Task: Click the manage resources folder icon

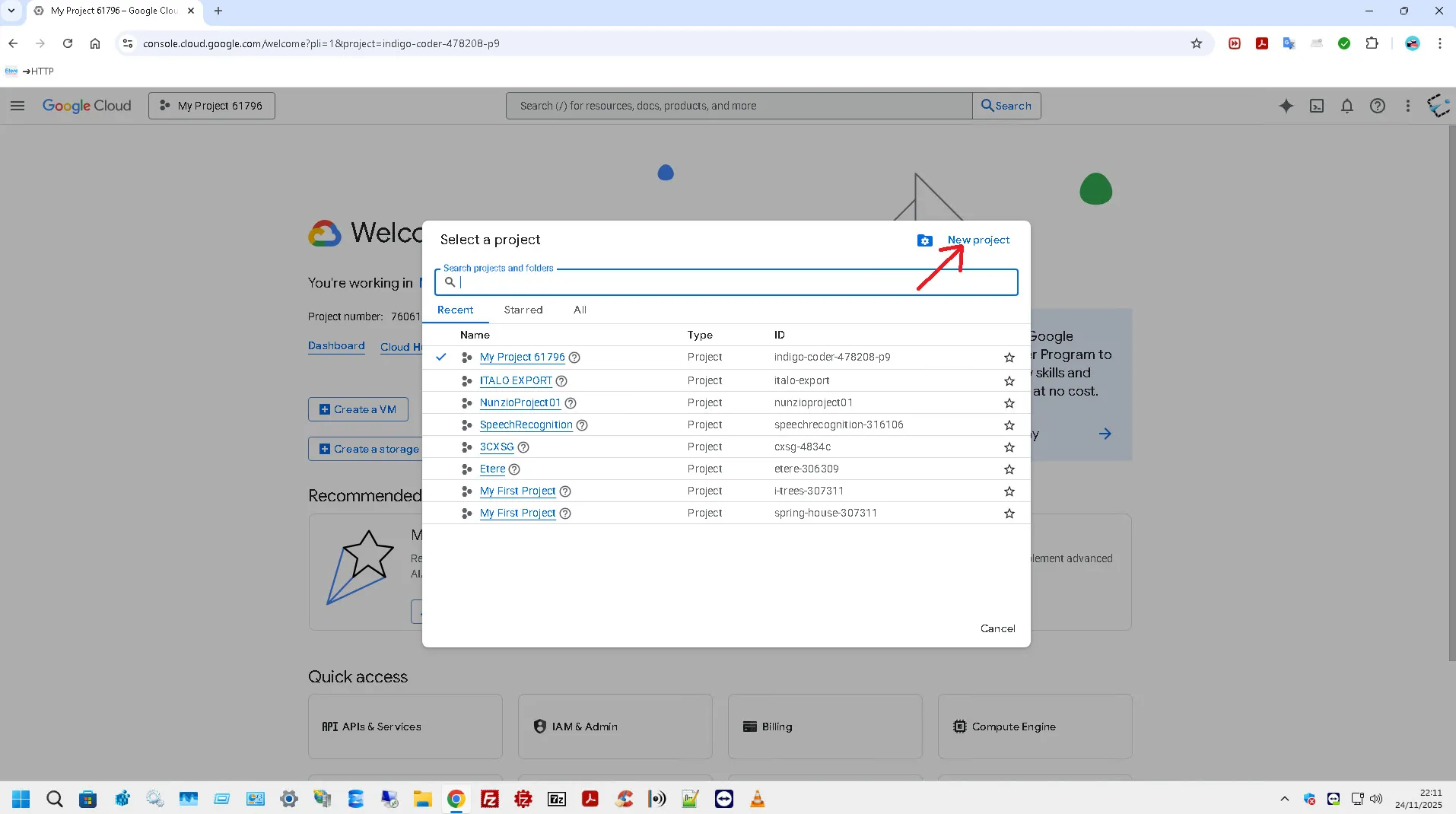Action: coord(924,240)
